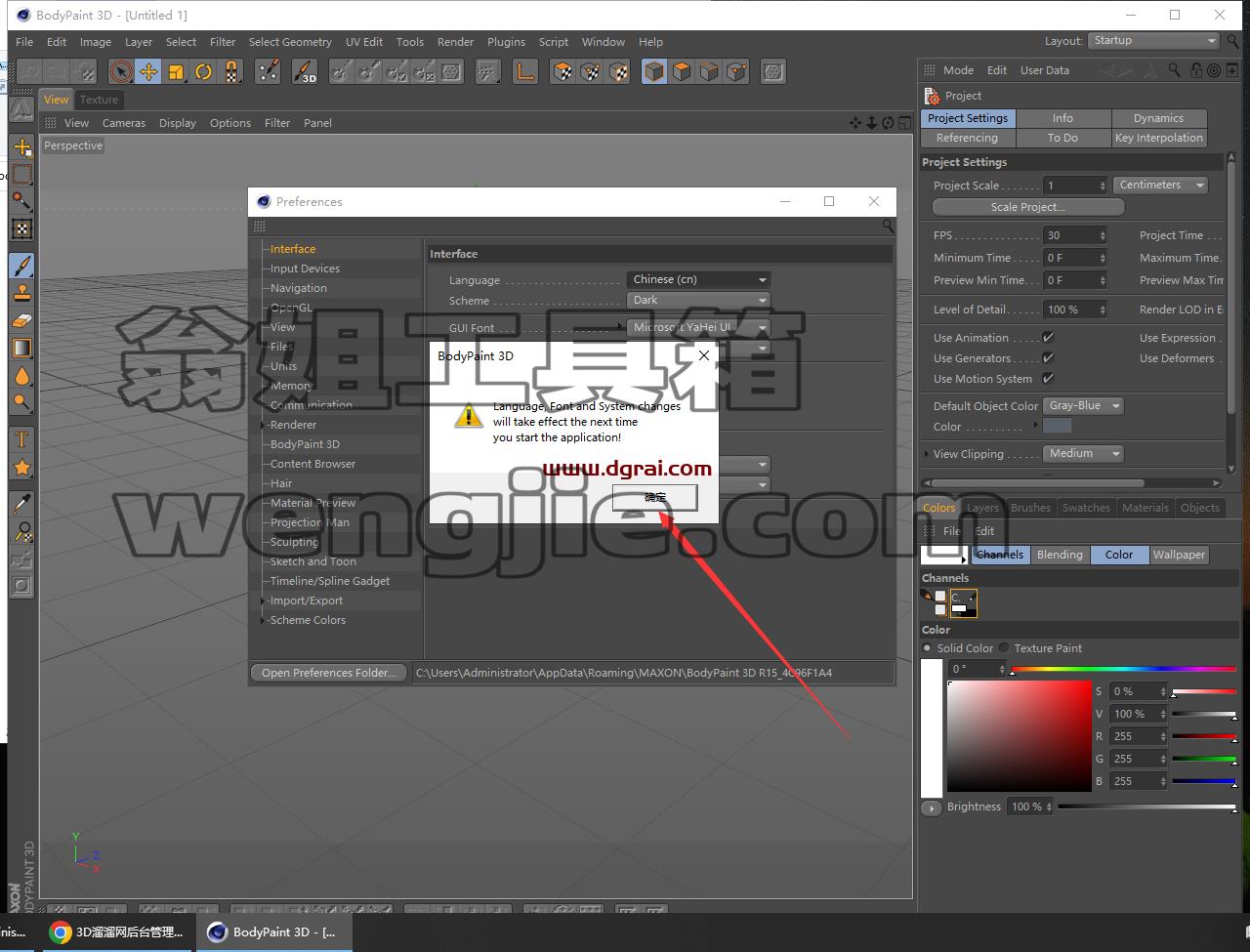
Task: Select the Text tool in left toolbar
Action: 21,440
